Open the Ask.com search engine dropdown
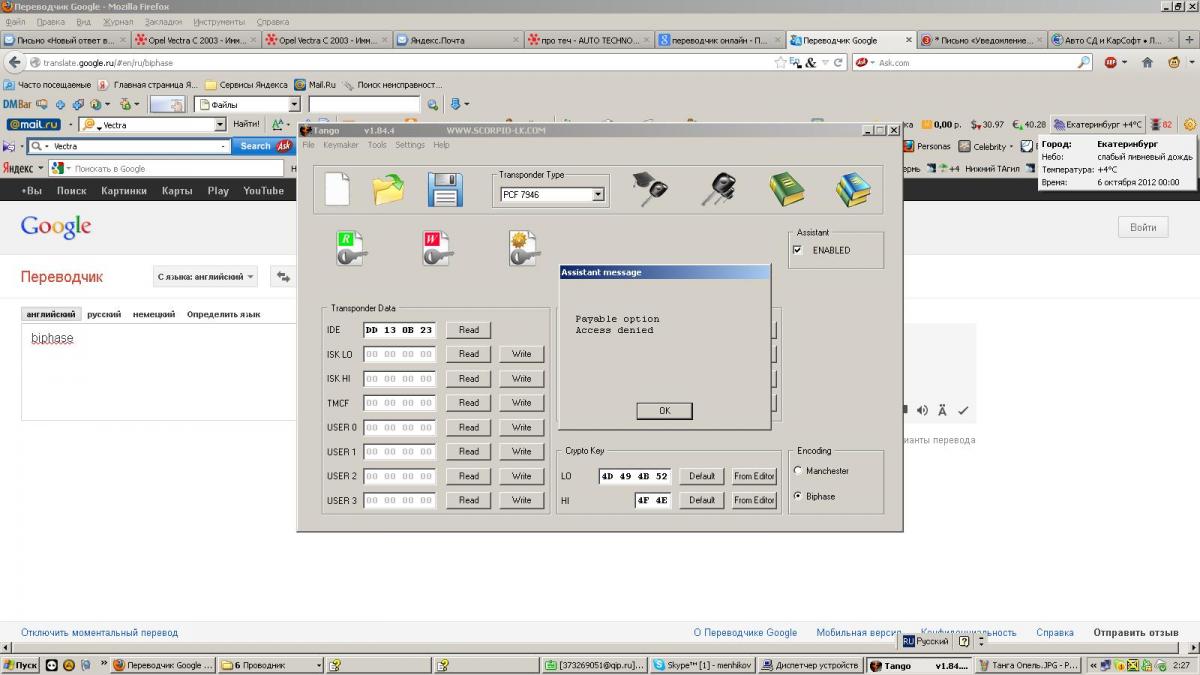1200x675 pixels. click(x=864, y=62)
